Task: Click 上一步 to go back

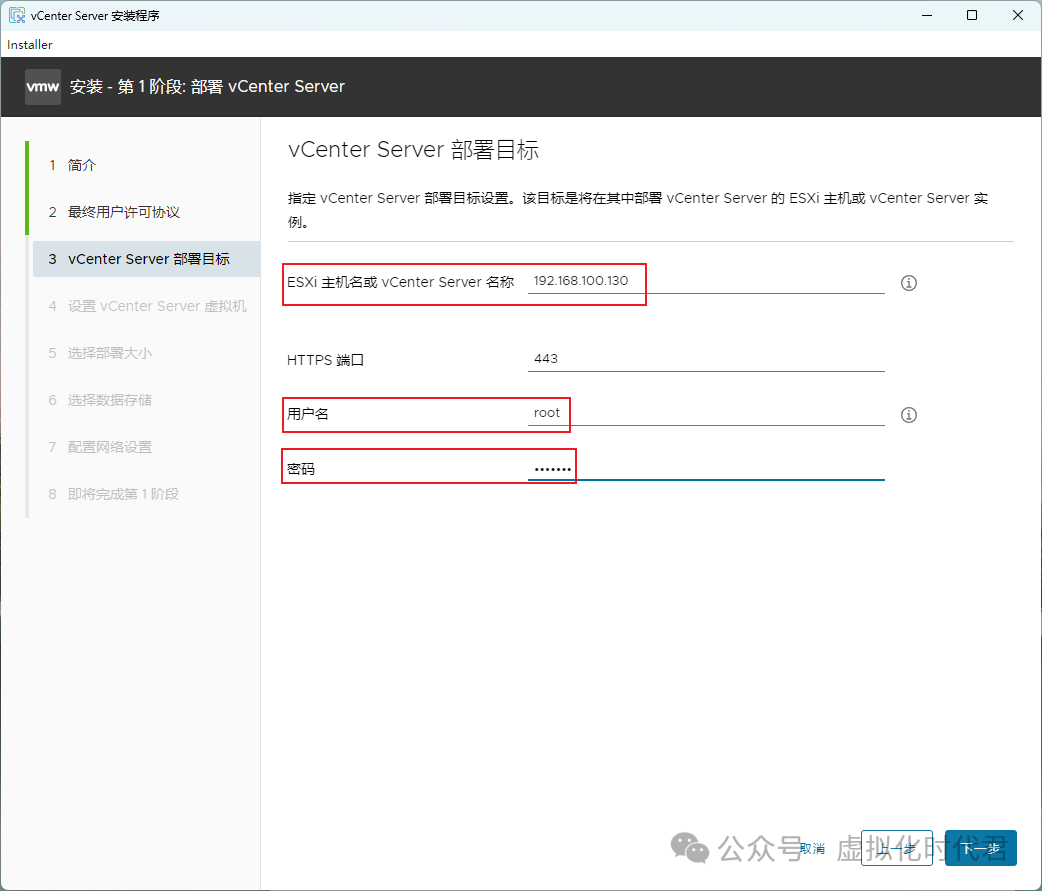Action: (896, 848)
